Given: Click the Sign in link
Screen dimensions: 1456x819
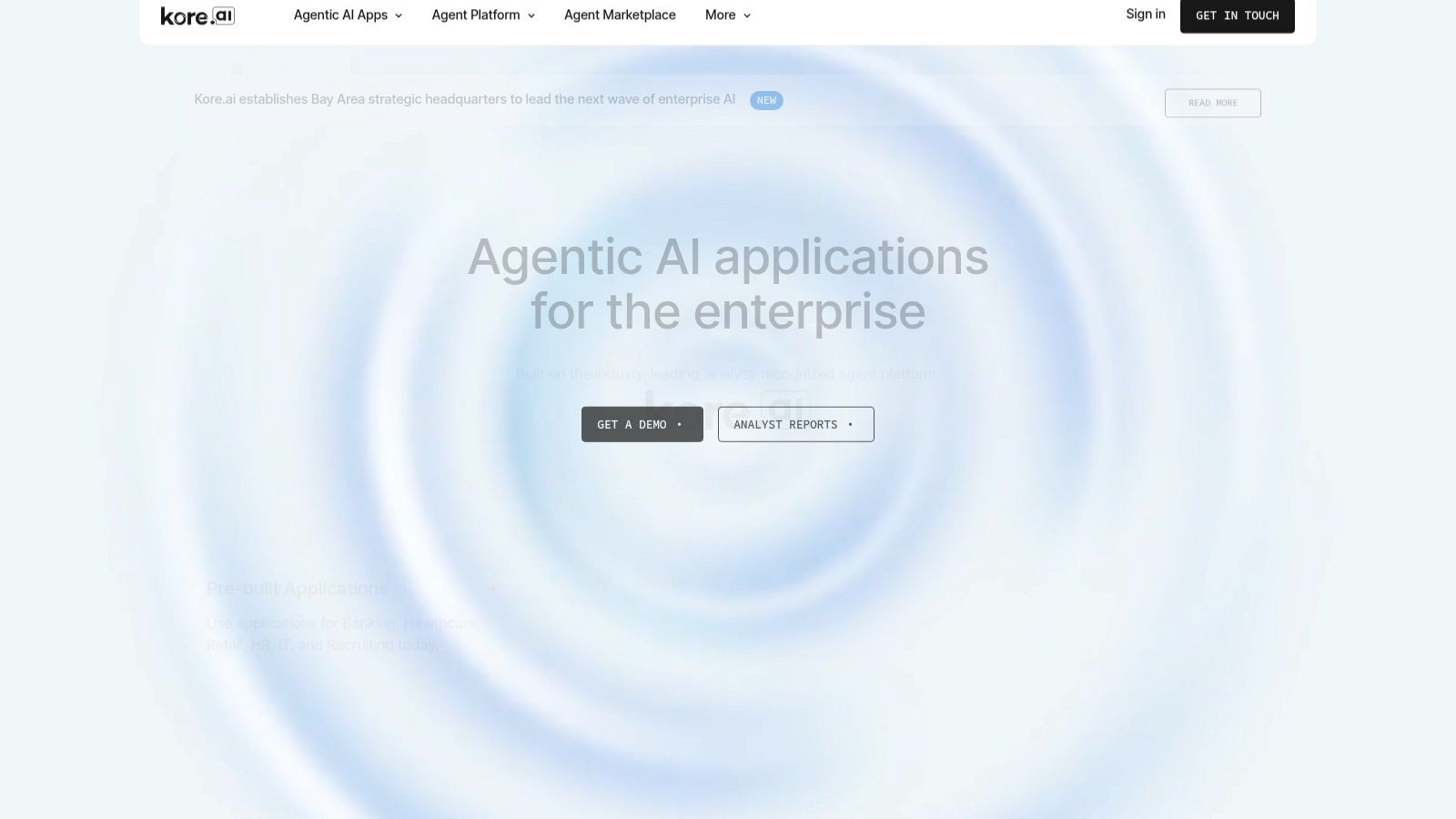Looking at the screenshot, I should [x=1145, y=14].
